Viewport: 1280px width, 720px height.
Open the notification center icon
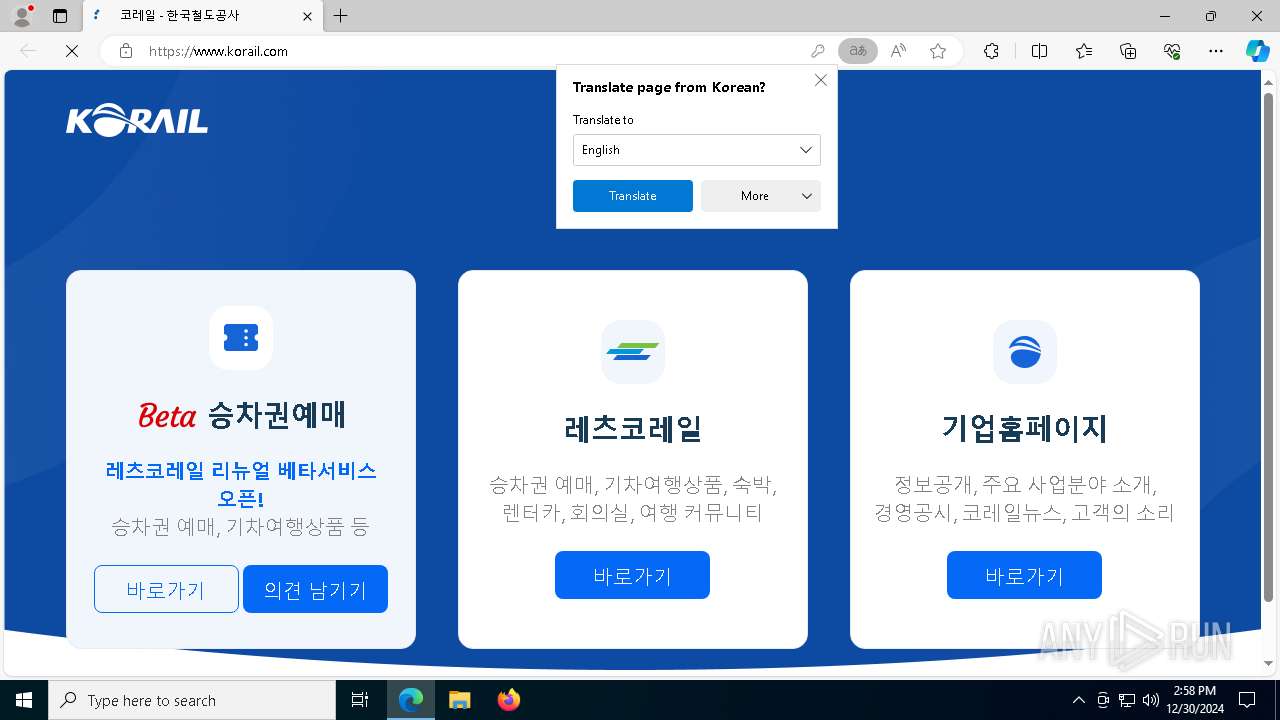click(1247, 700)
